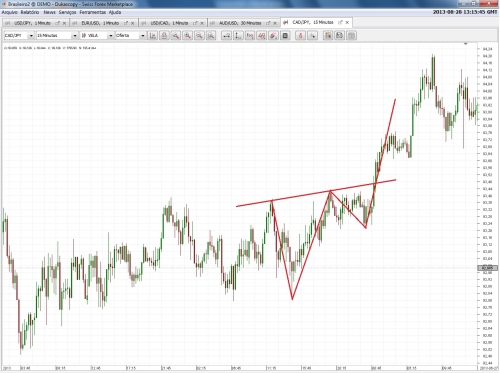Open the Arquivo menu
500x373 pixels.
click(x=9, y=12)
